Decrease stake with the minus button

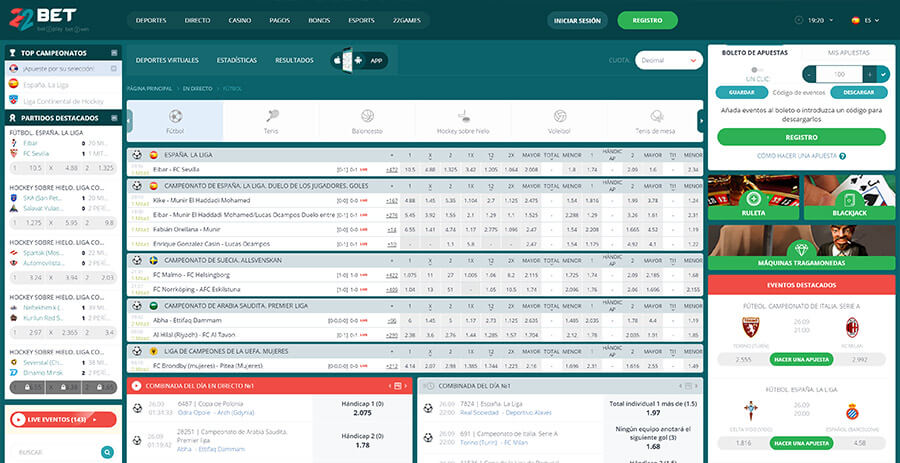pos(809,74)
